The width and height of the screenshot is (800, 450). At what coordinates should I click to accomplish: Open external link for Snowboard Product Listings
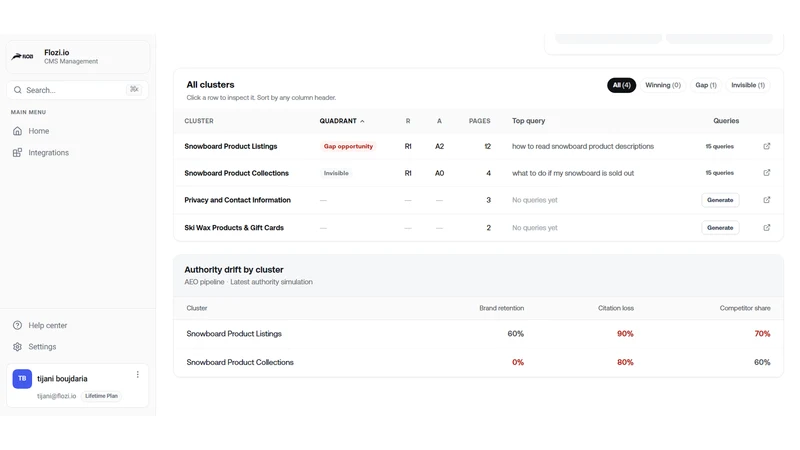point(766,146)
